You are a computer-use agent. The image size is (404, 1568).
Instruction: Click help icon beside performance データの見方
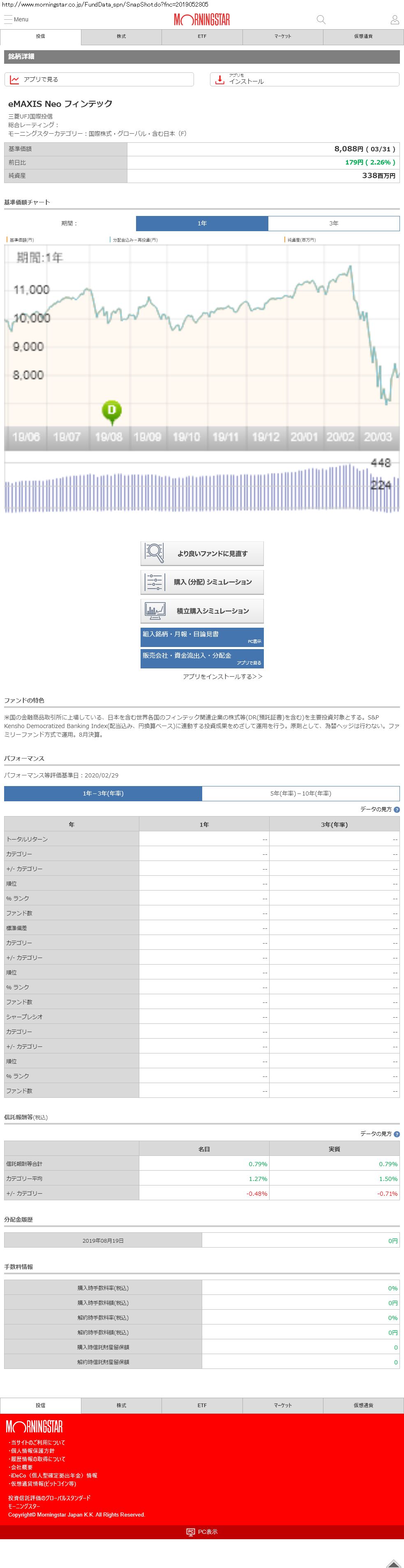[x=397, y=810]
